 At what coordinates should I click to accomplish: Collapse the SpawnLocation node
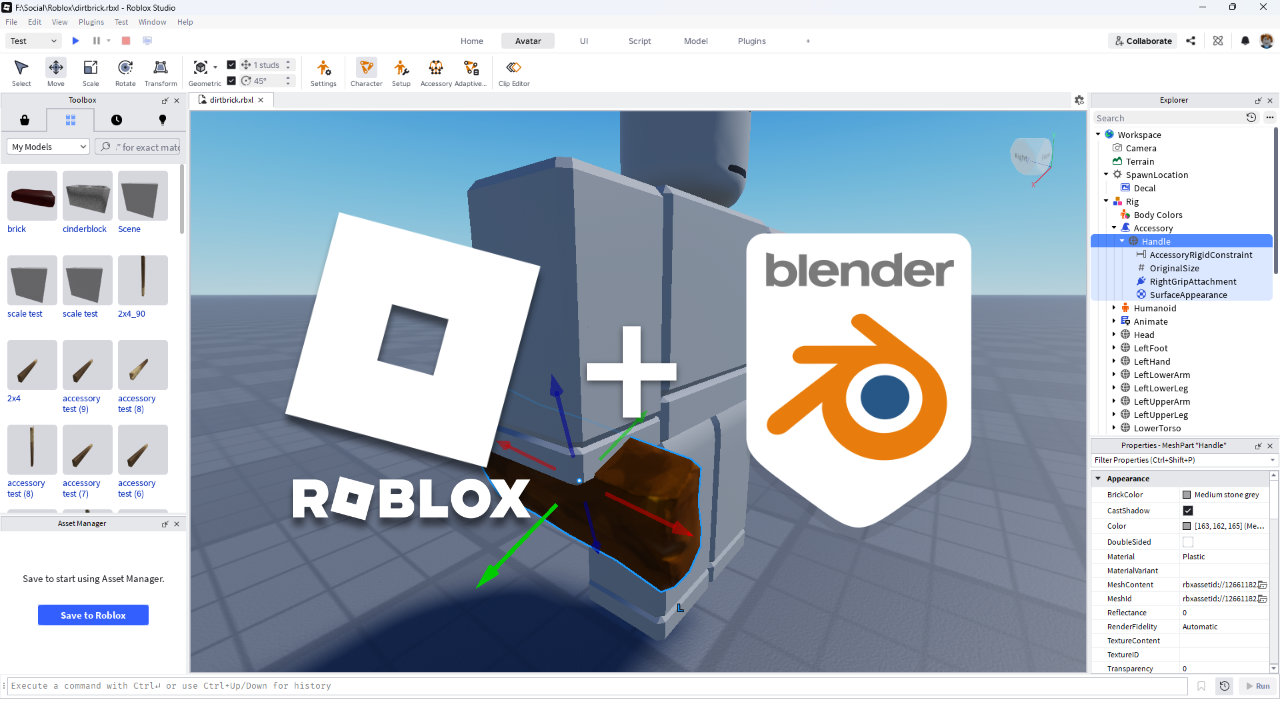[1106, 174]
